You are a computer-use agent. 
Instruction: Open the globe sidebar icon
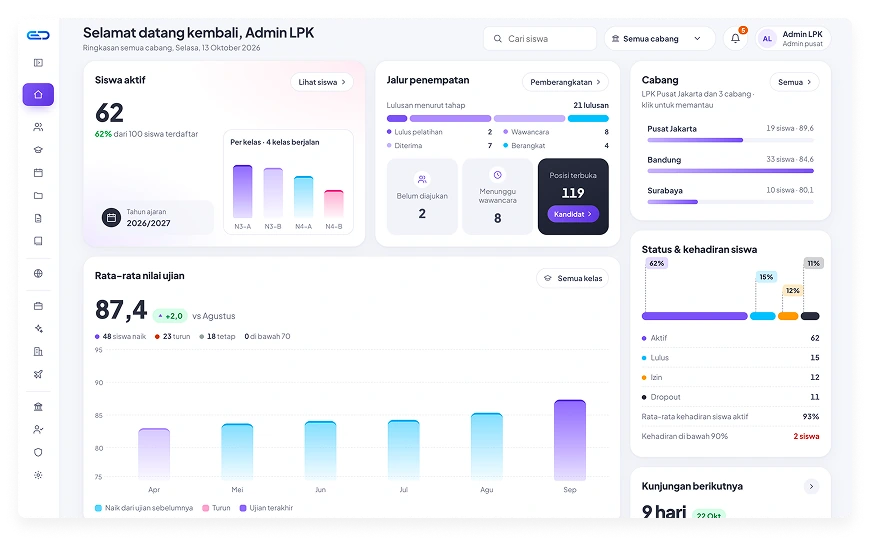(38, 273)
